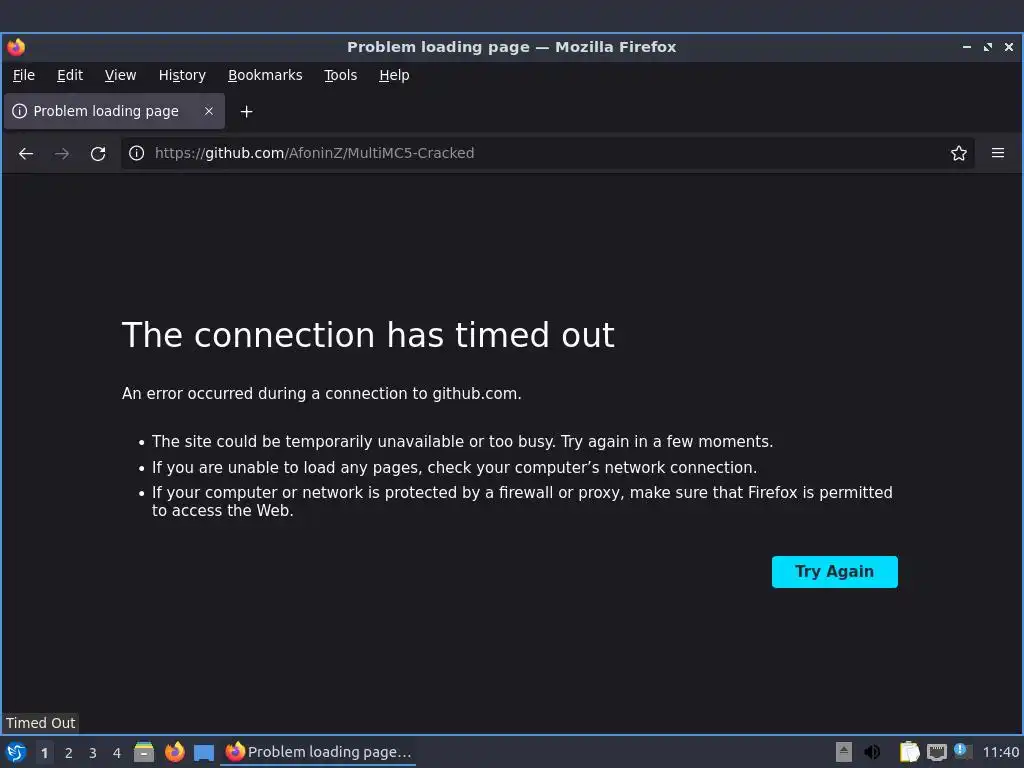Open the View menu
Screen dimensions: 1024x768
click(120, 75)
